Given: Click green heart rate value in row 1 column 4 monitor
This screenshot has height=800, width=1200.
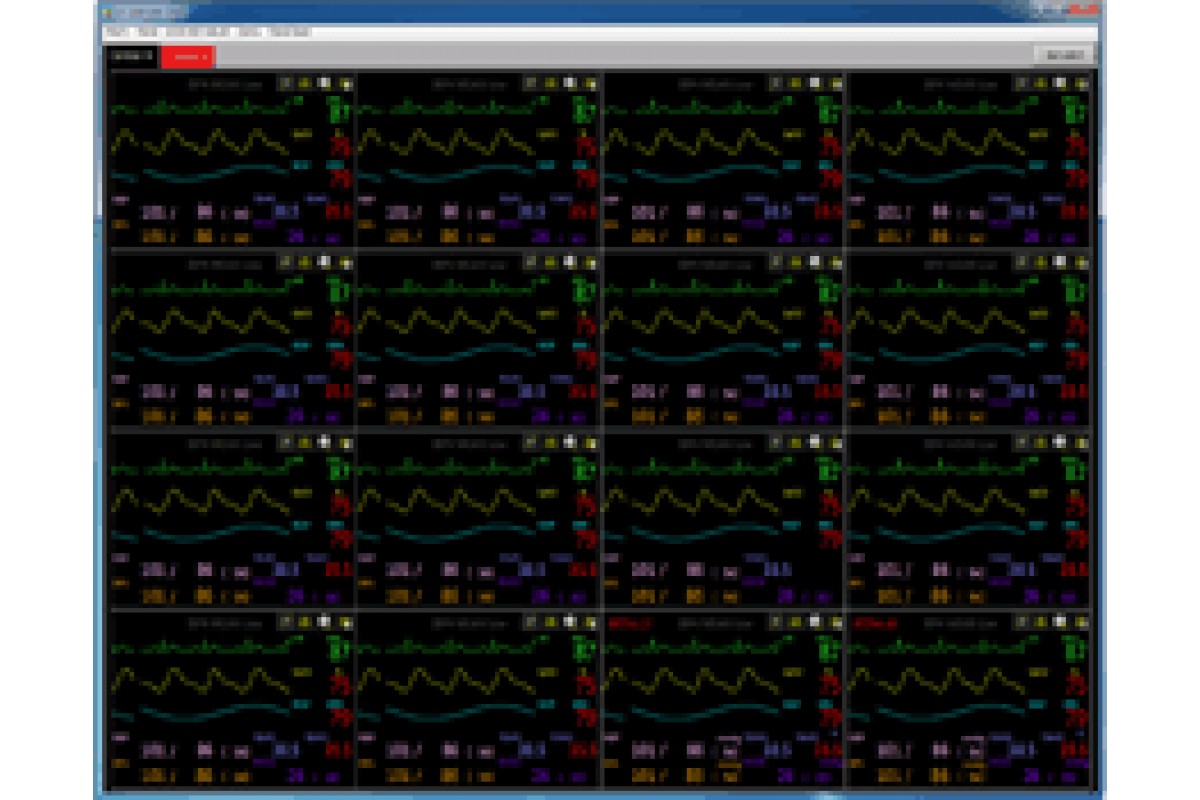Looking at the screenshot, I should tap(1076, 111).
